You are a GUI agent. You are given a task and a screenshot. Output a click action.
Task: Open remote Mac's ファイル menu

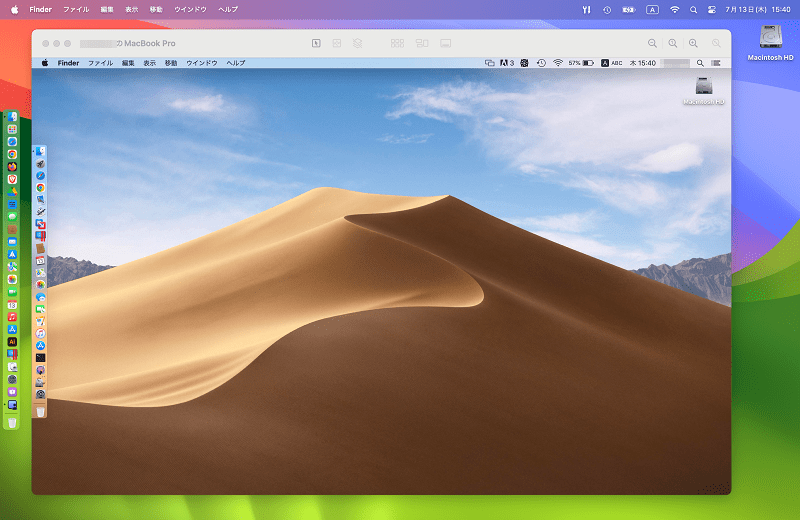click(101, 63)
